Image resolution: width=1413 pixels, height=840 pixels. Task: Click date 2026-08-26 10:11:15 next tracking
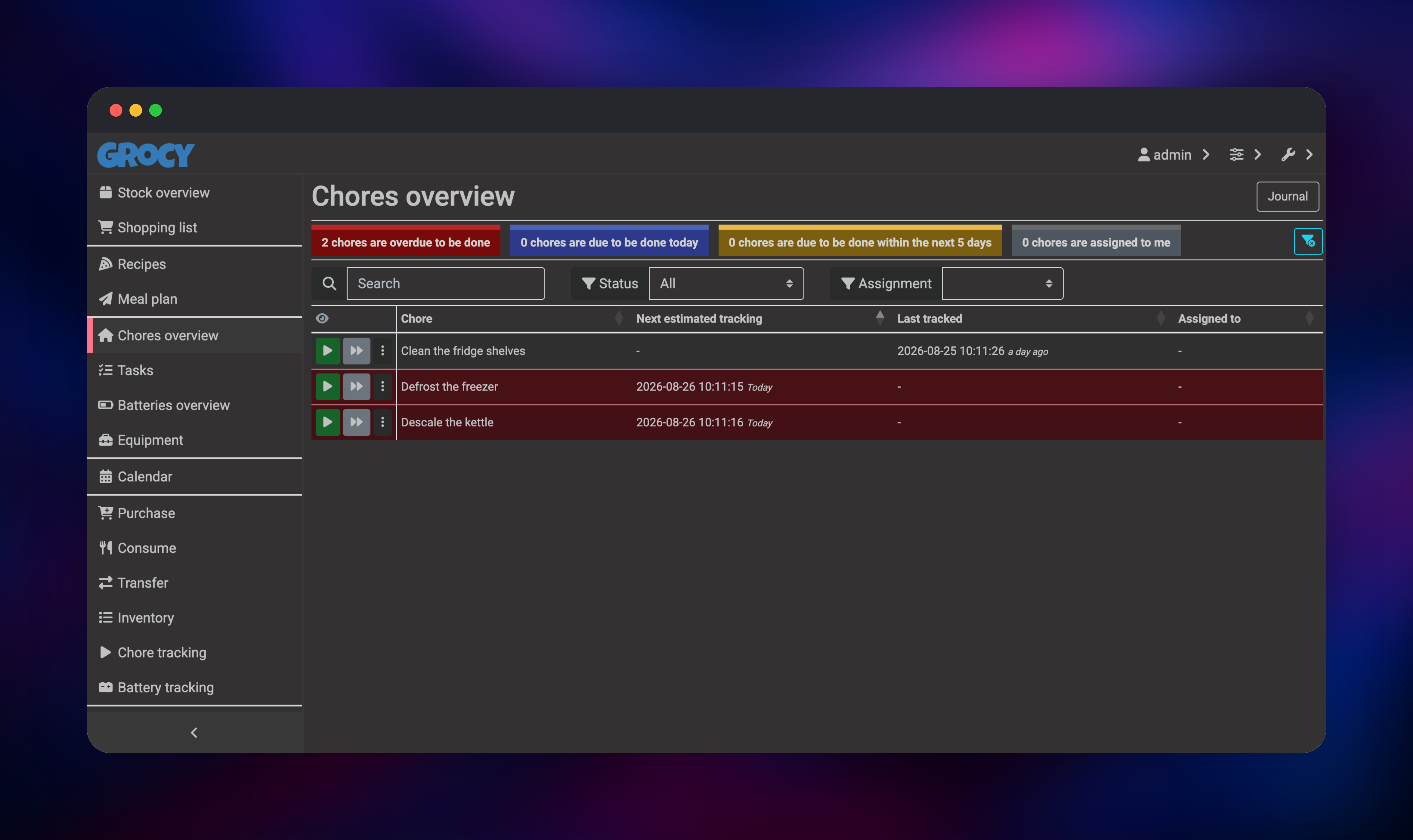coord(689,387)
